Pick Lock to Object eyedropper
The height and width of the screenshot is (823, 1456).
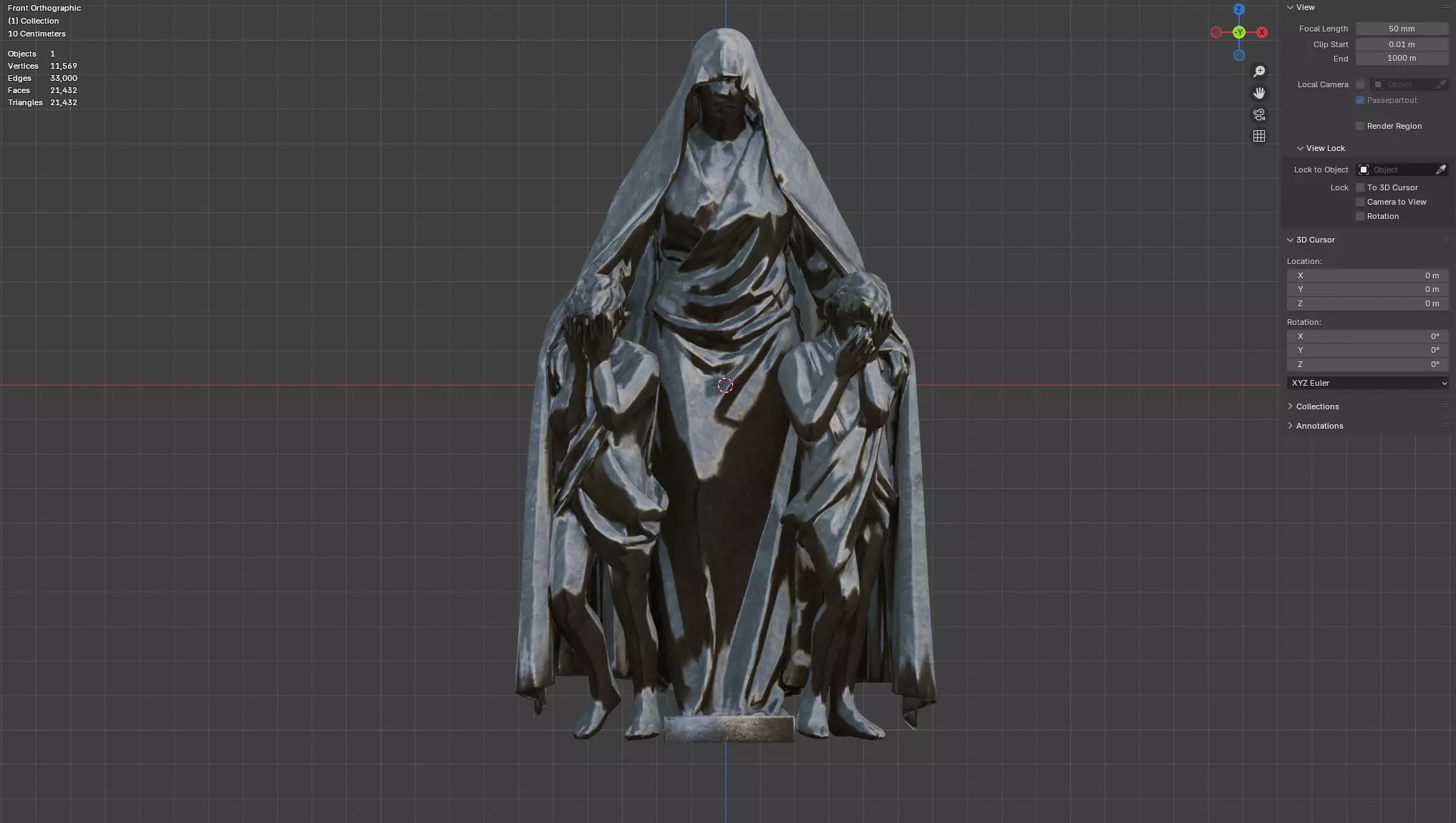click(x=1441, y=170)
